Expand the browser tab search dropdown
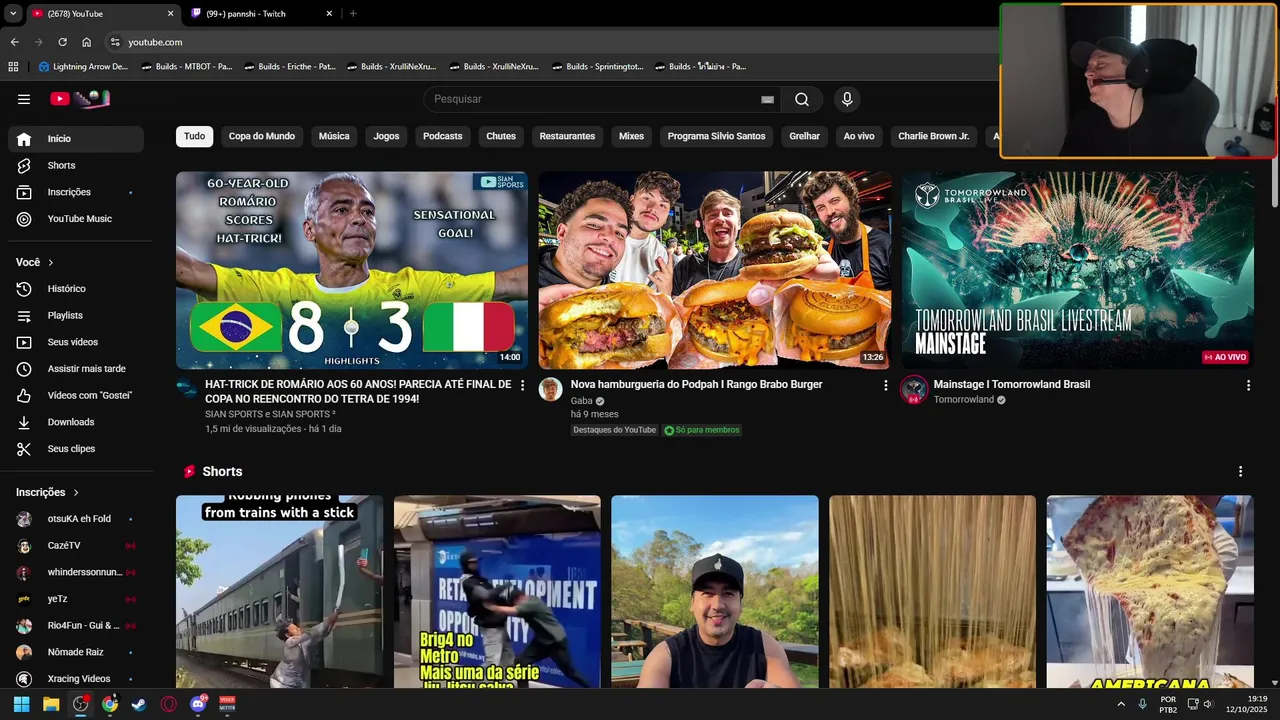Image resolution: width=1280 pixels, height=720 pixels. [x=13, y=13]
